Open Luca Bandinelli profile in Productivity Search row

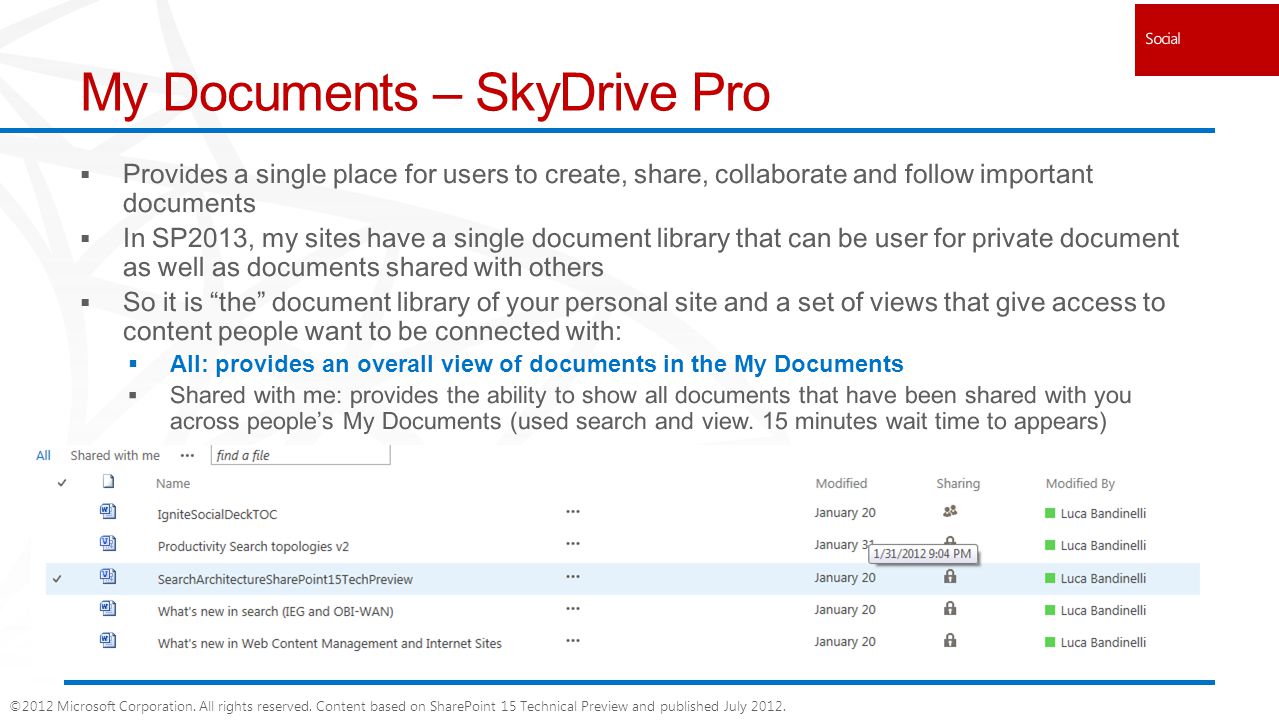pos(1103,545)
